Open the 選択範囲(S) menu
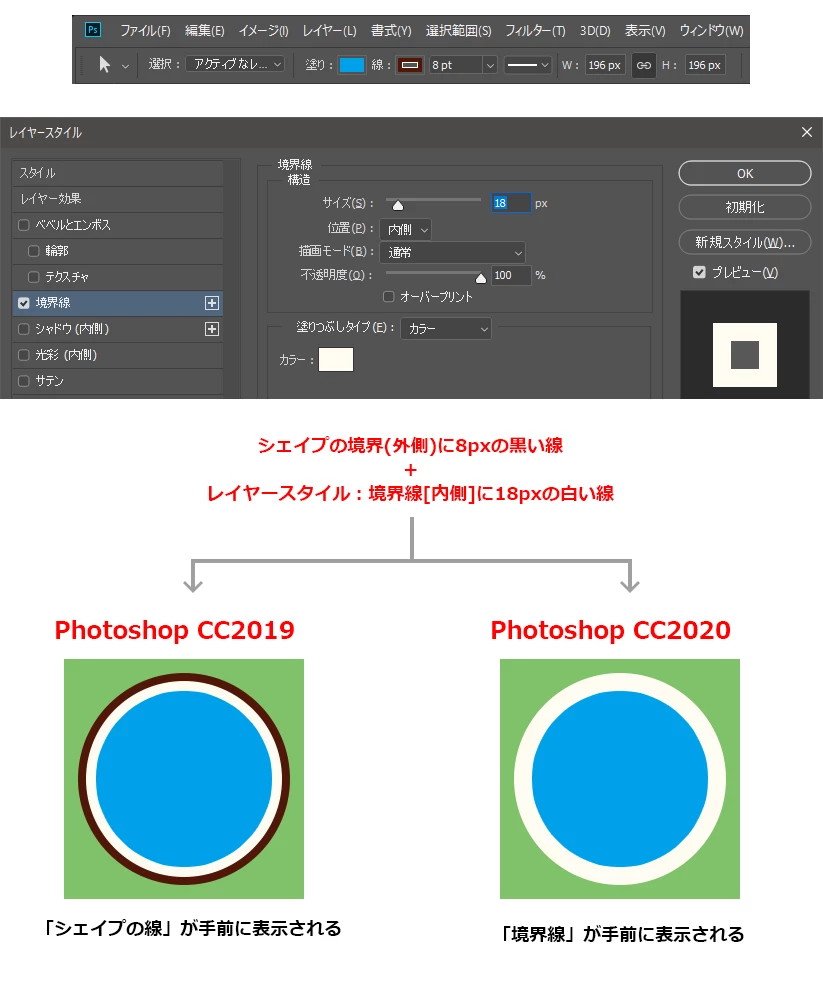The height and width of the screenshot is (1000, 823). click(459, 30)
